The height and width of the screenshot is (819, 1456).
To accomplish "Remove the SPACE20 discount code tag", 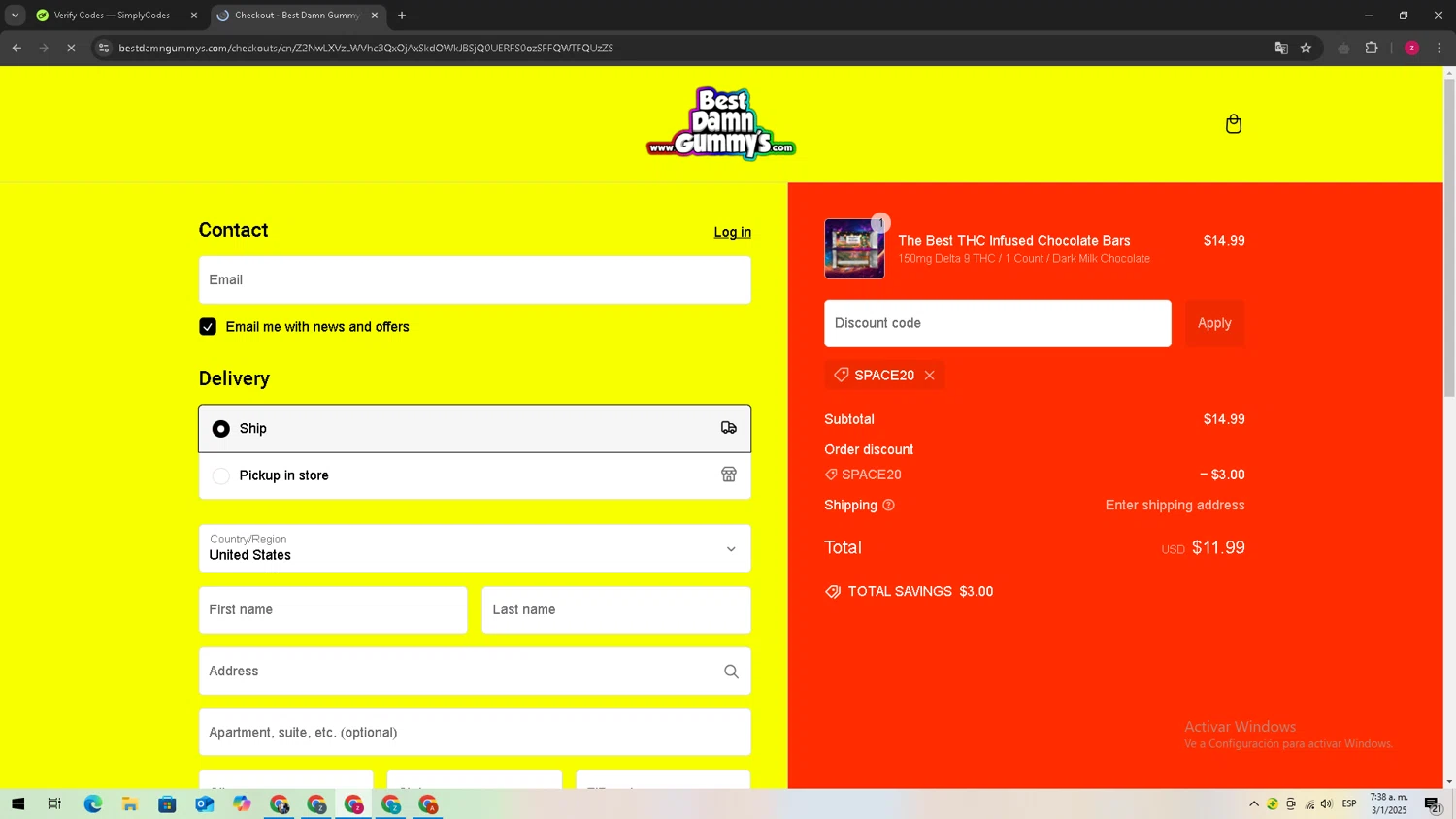I will [x=930, y=376].
